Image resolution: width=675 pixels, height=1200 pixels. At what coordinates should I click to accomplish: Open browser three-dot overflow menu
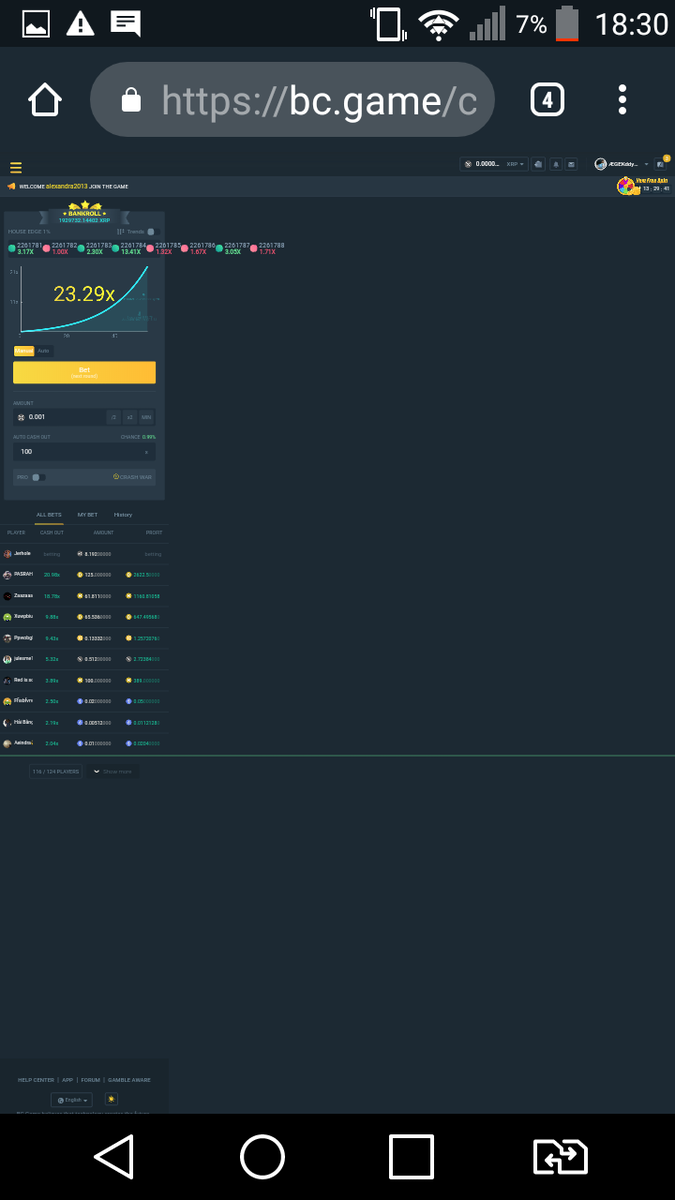click(622, 100)
